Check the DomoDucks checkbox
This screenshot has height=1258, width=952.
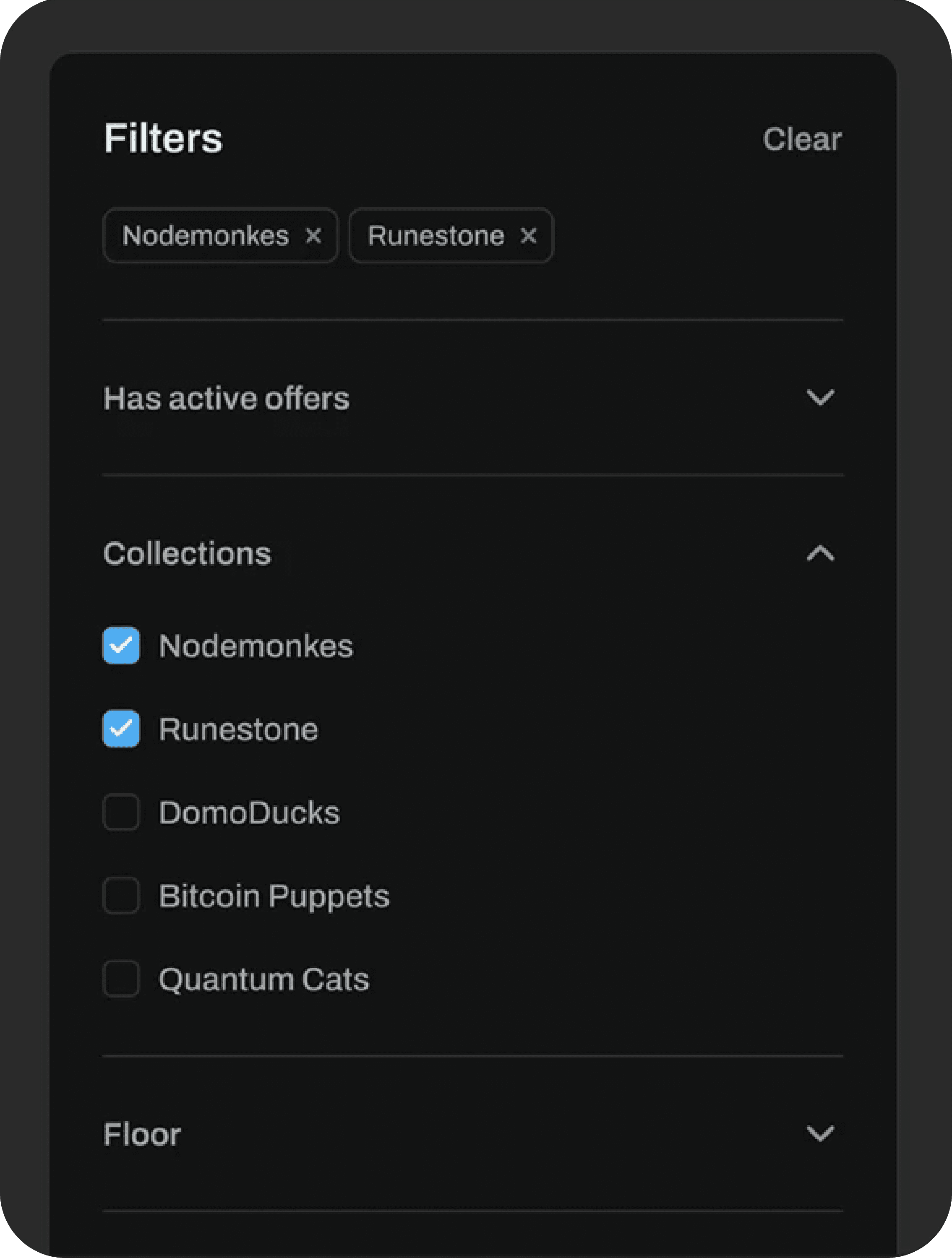coord(121,812)
